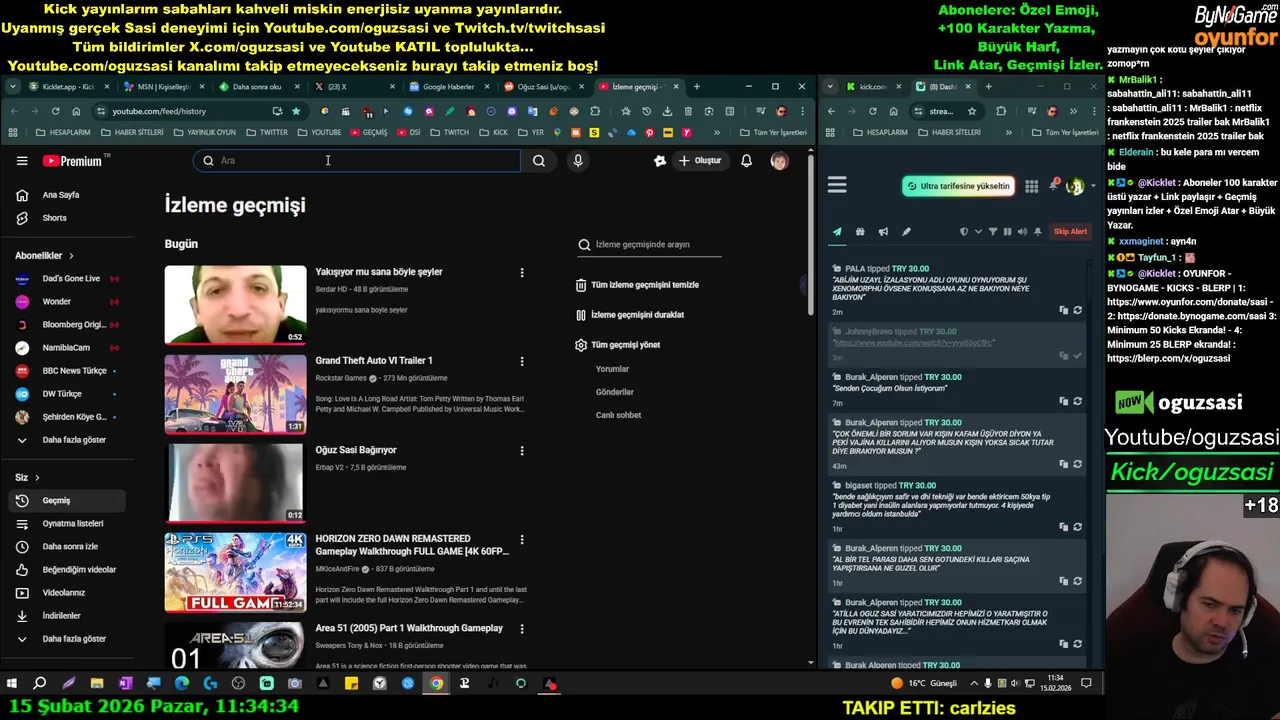Viewport: 1280px width, 720px height.
Task: Open the YouTube hamburger guide menu
Action: pos(22,161)
